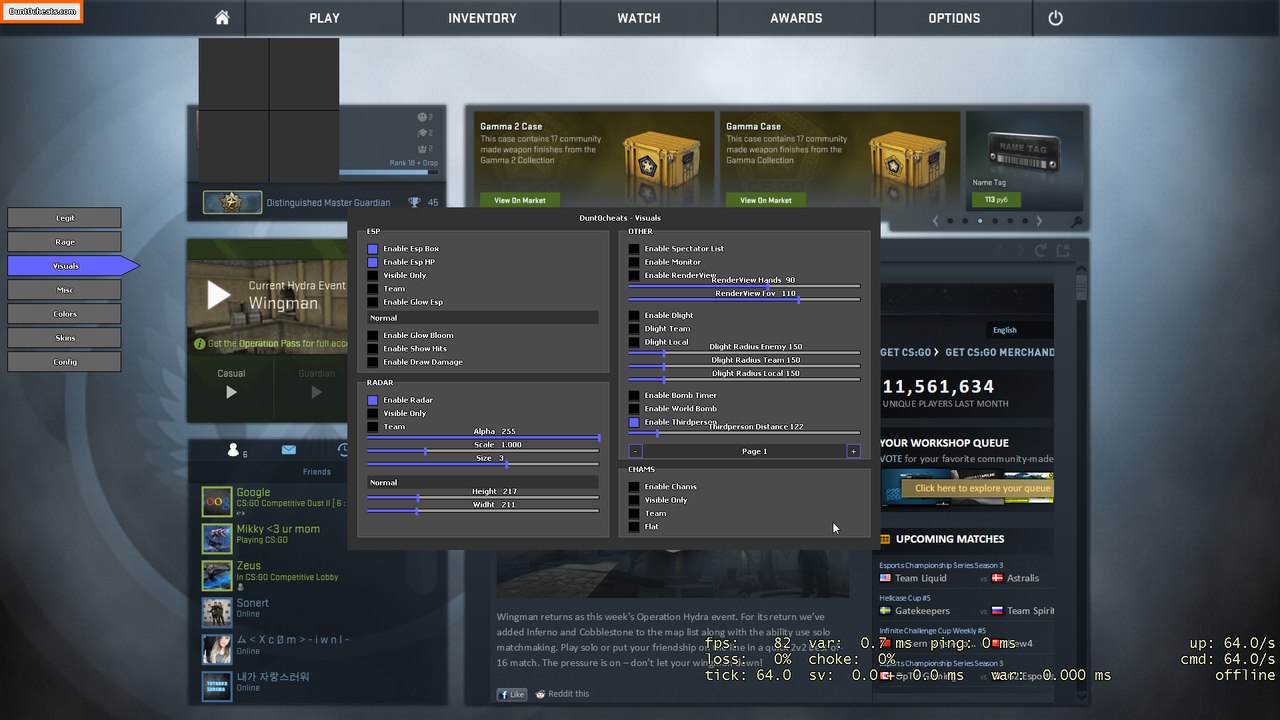Open the WATCH menu
This screenshot has height=720, width=1280.
tap(639, 18)
